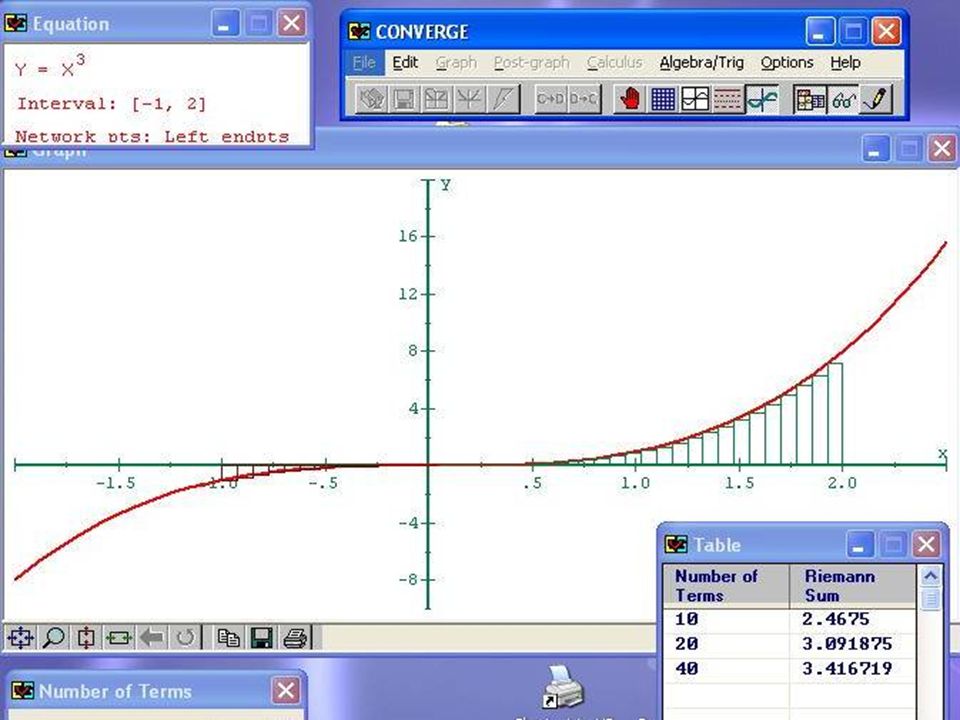
Task: Open the Post-graph menu
Action: [531, 62]
